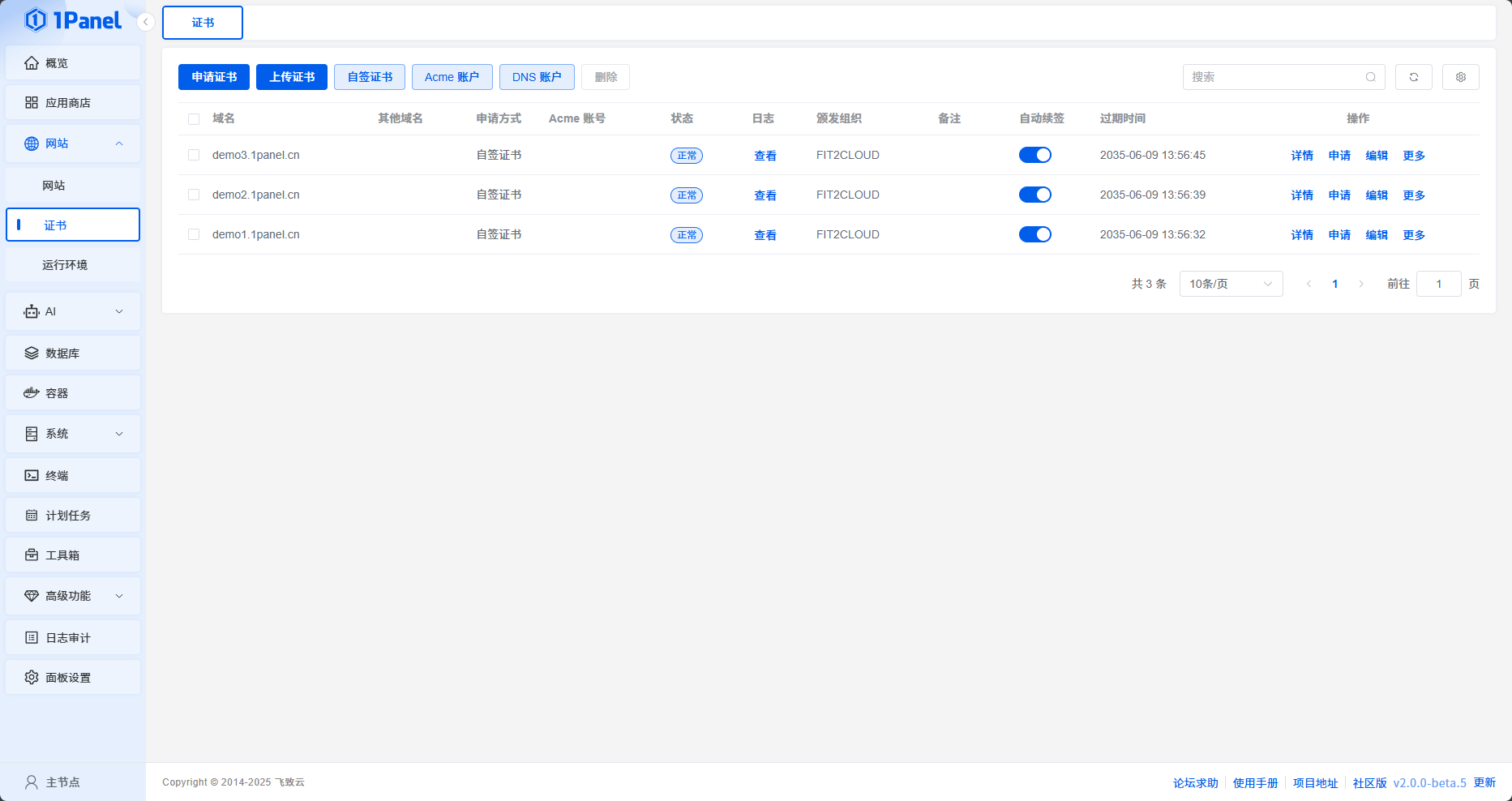Click the 申请证书 button
The image size is (1512, 801).
[214, 77]
